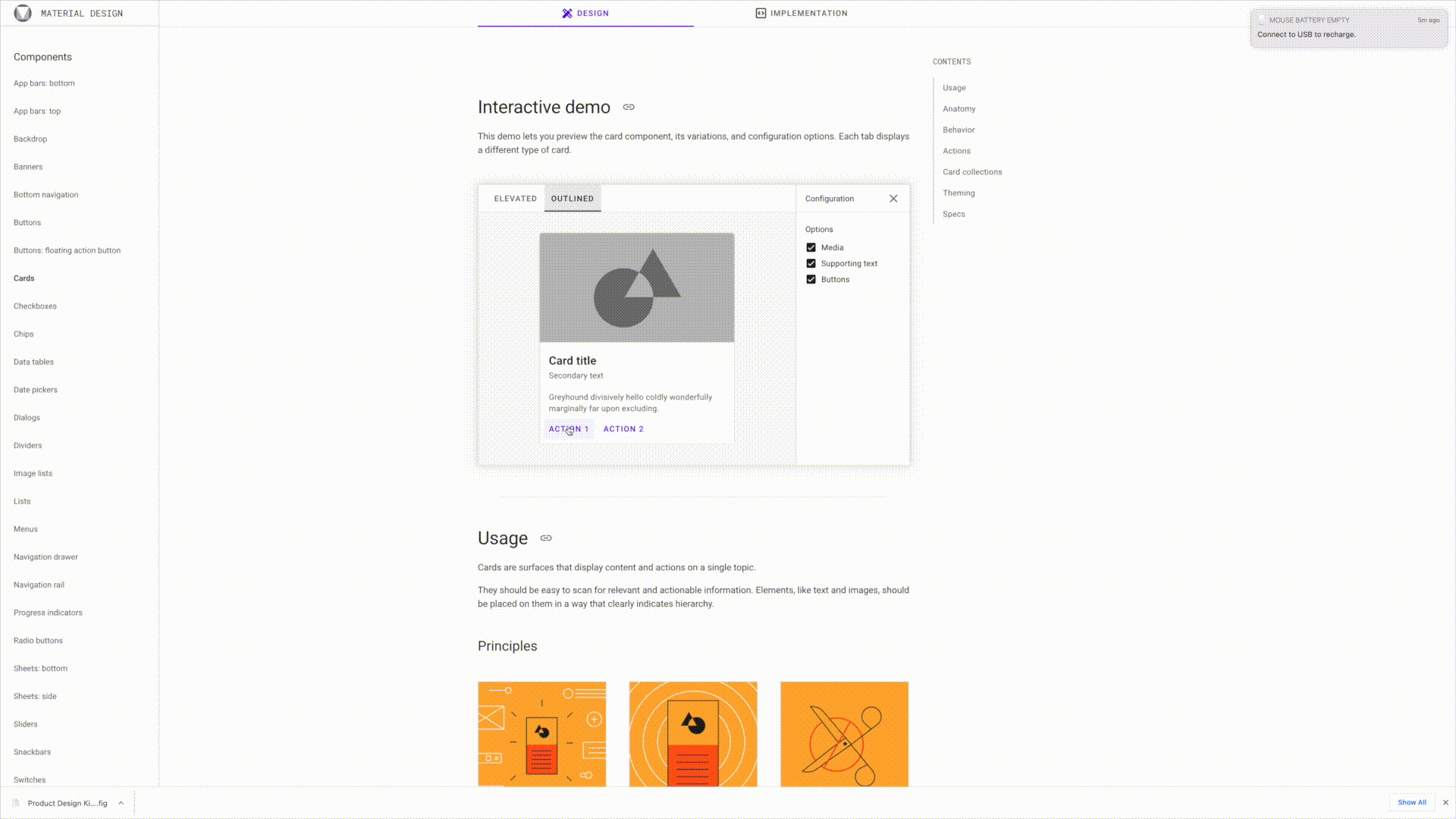
Task: Disable the Supporting text option
Action: [x=811, y=263]
